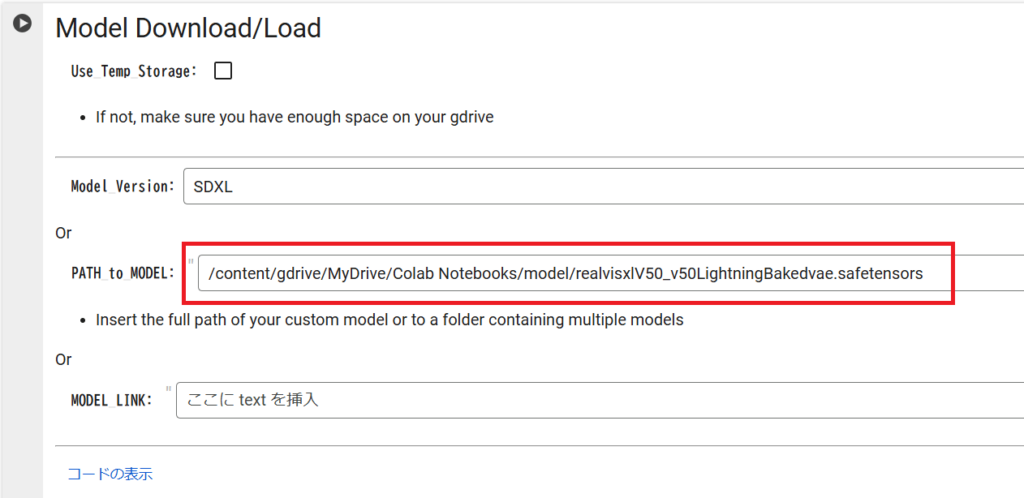Toggle the Use Temp Storage checkbox

point(223,71)
